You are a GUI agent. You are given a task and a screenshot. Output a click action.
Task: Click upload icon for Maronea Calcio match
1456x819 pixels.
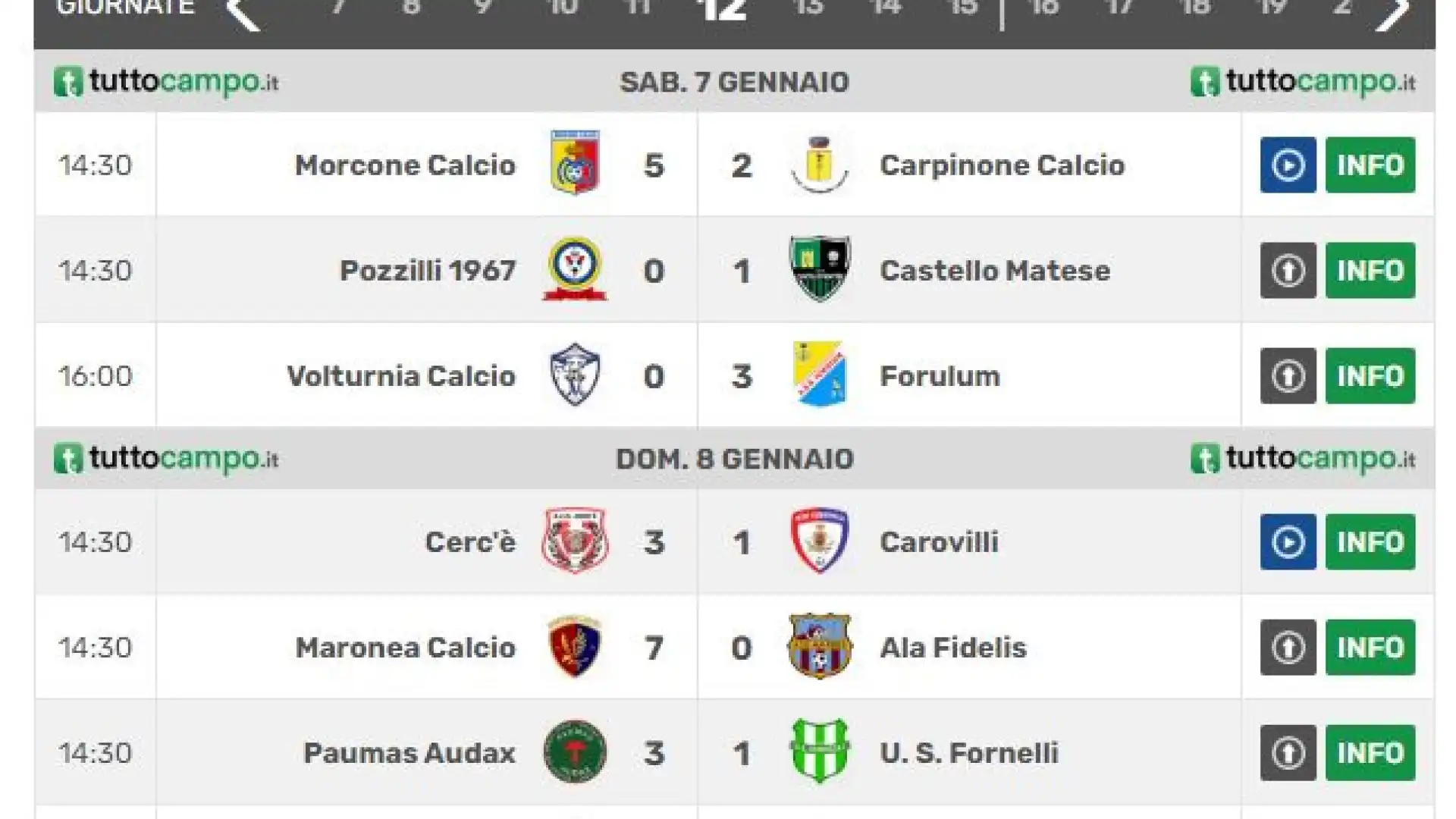tap(1288, 647)
